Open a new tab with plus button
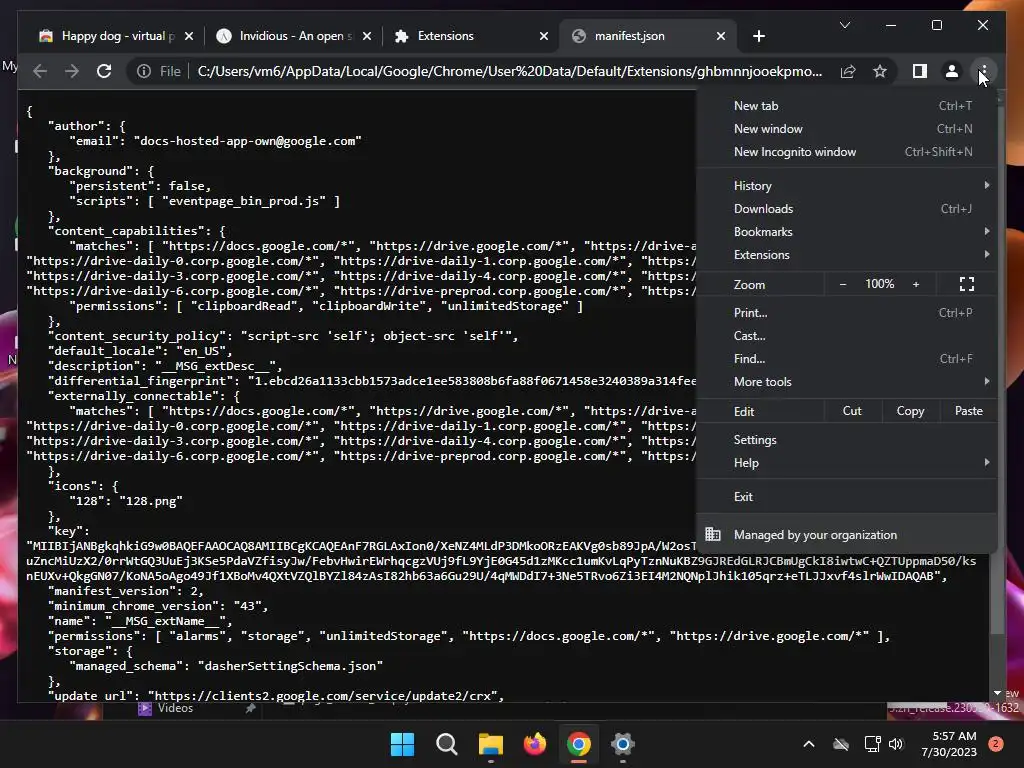Viewport: 1024px width, 768px height. 758,36
